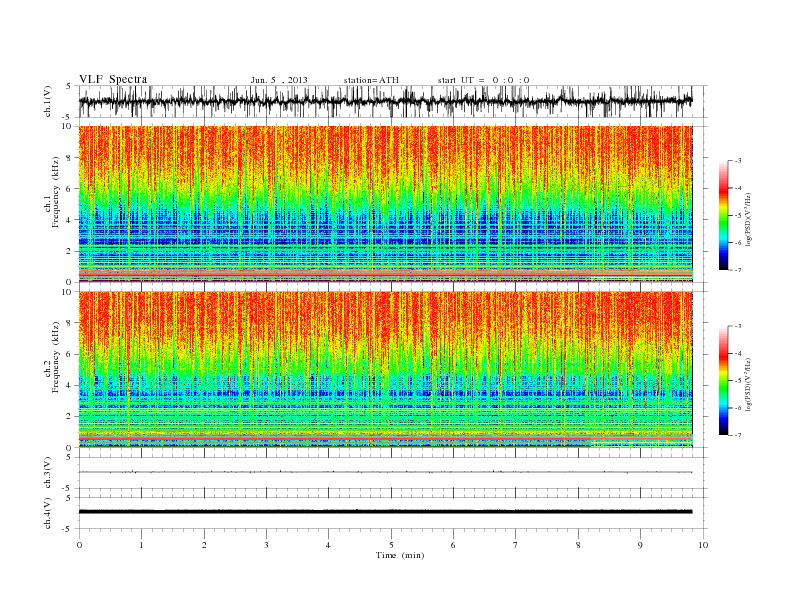Click the ch.3 flat voltage trace

coord(385,472)
